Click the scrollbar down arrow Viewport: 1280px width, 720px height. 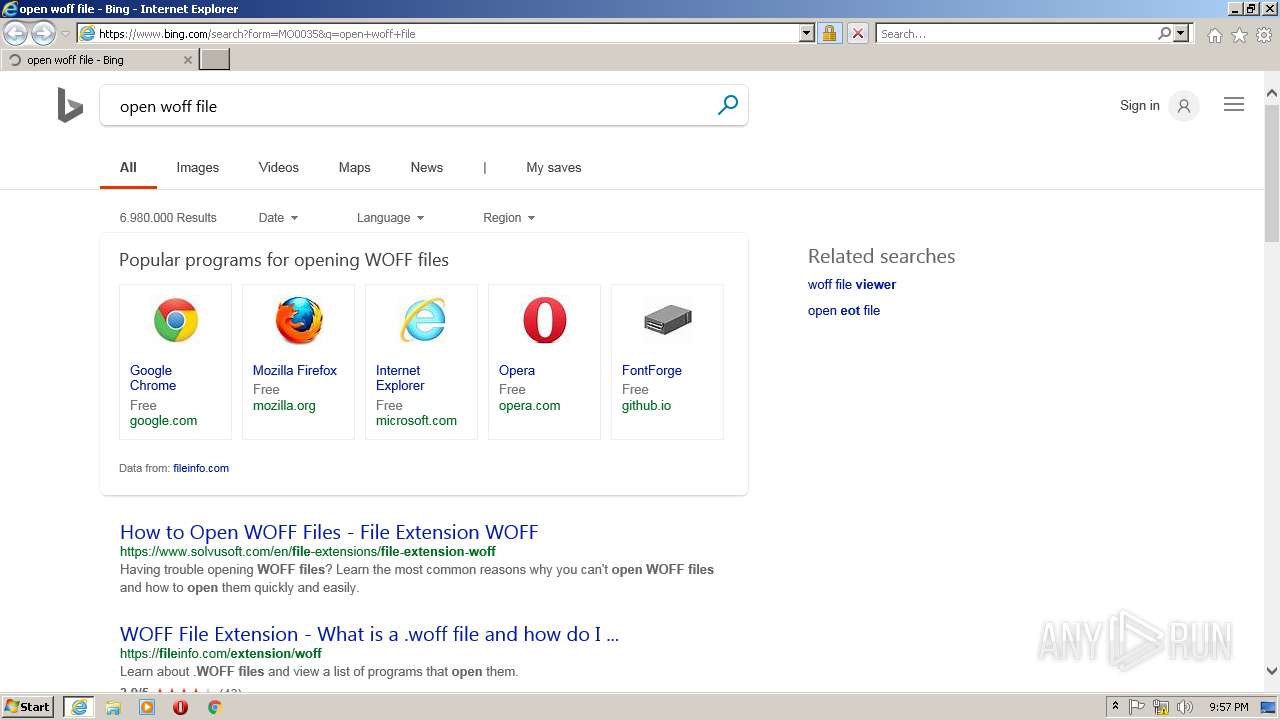(1272, 671)
